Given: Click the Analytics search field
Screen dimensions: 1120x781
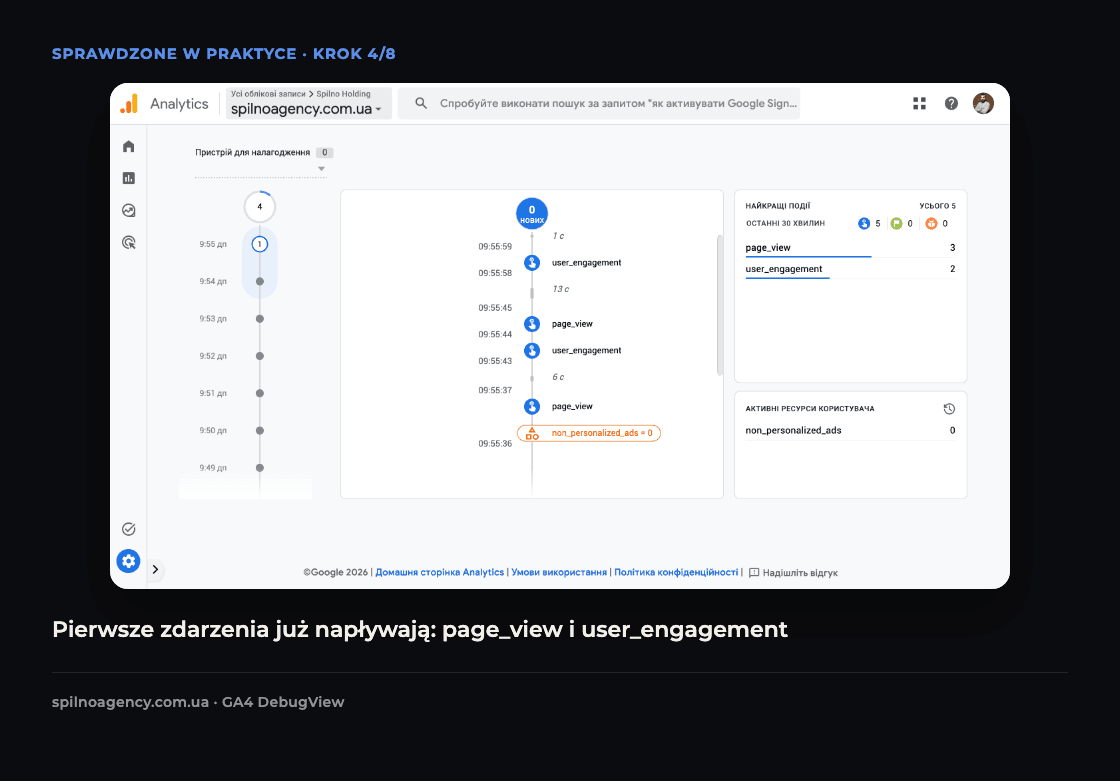Looking at the screenshot, I should [x=599, y=104].
